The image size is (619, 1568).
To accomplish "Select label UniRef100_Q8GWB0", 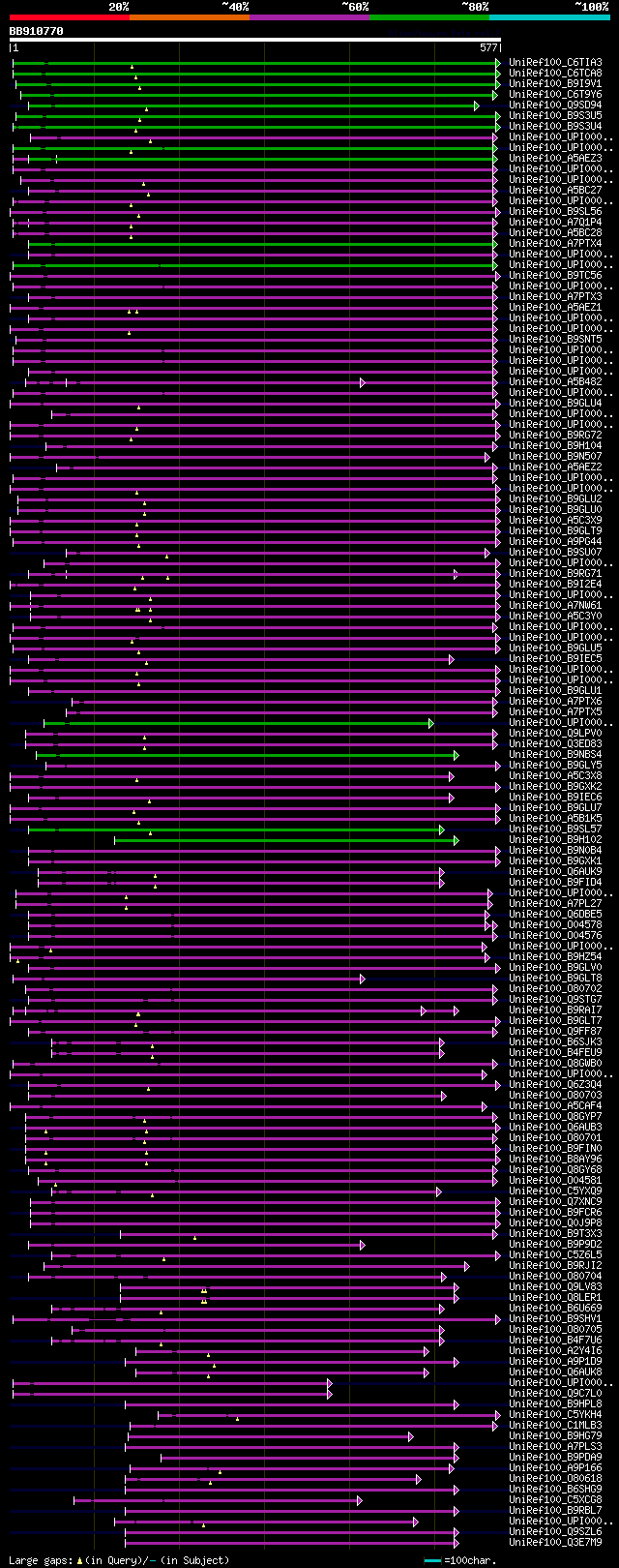I will (555, 1064).
